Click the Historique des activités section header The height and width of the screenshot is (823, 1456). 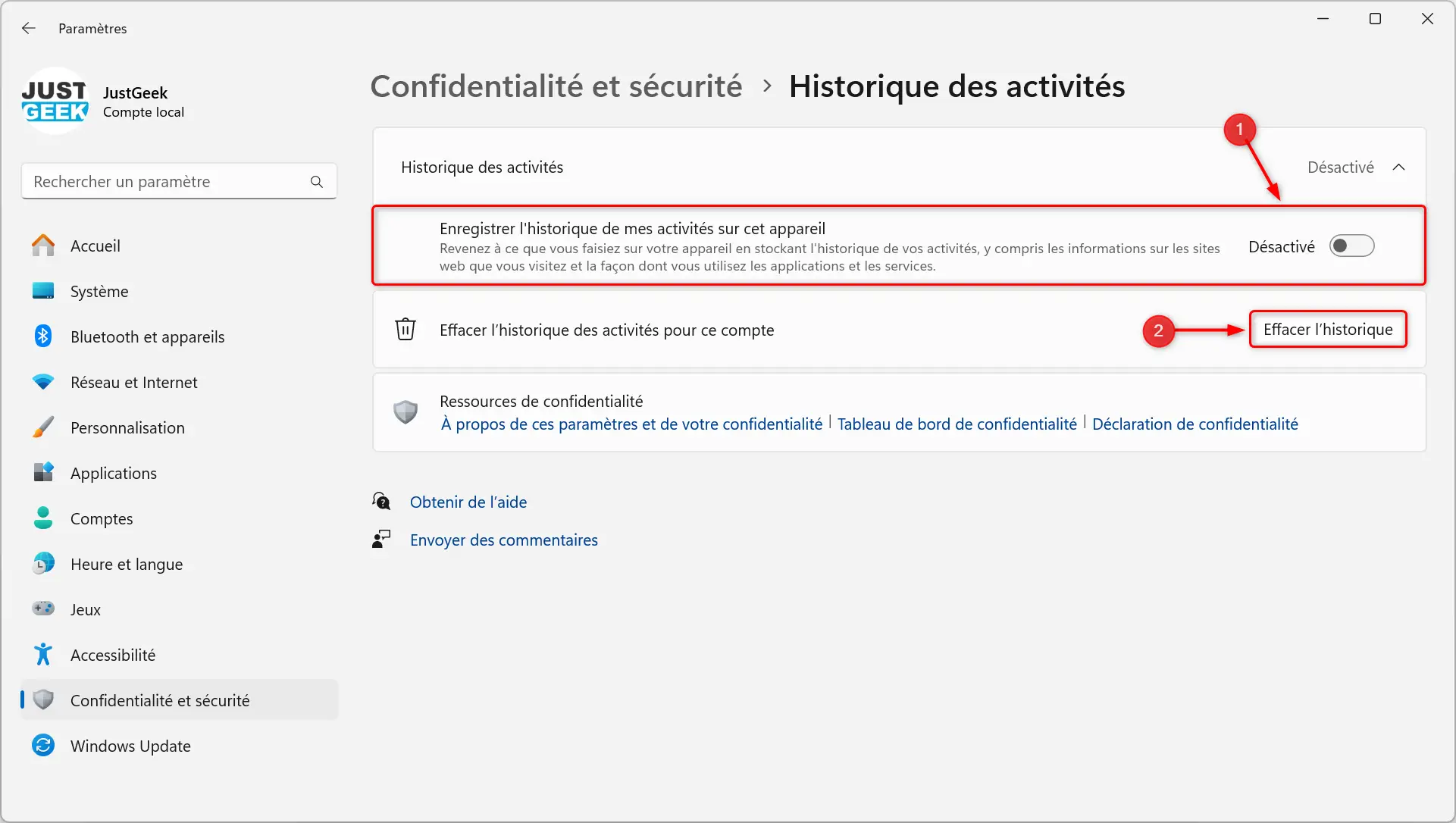click(899, 167)
